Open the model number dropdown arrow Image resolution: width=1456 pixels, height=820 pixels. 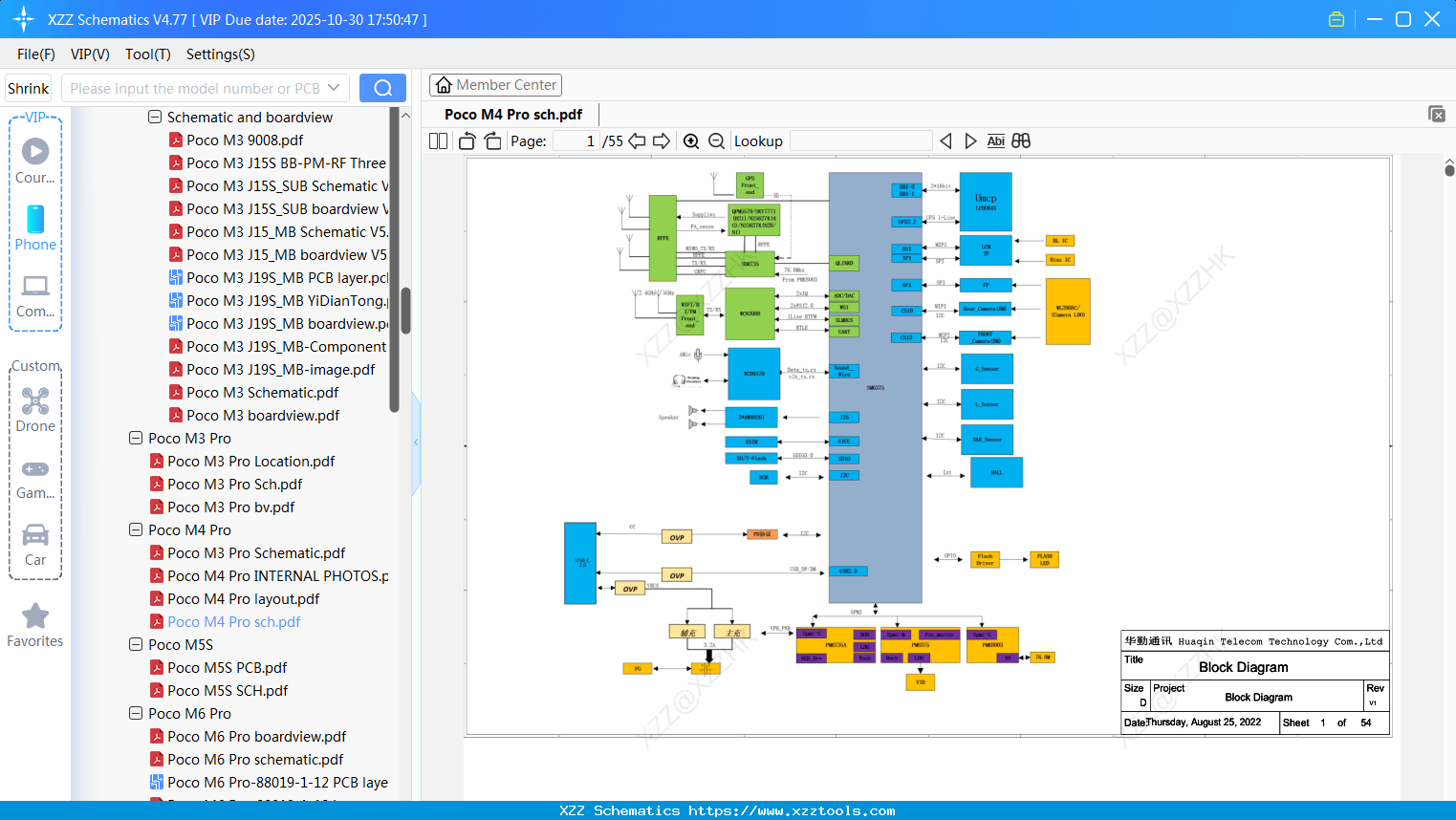coord(334,88)
